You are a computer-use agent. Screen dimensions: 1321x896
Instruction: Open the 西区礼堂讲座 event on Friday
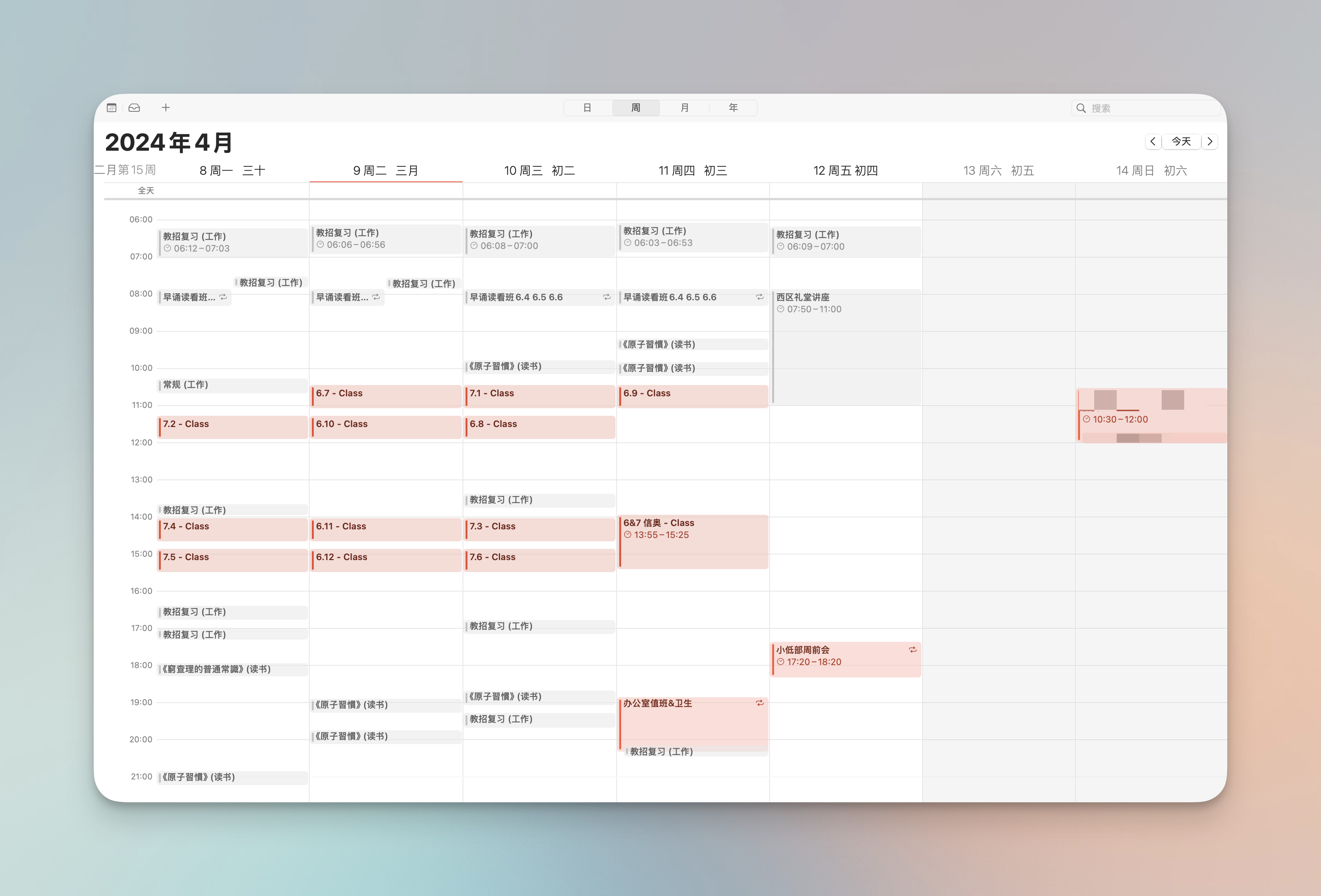[x=846, y=347]
